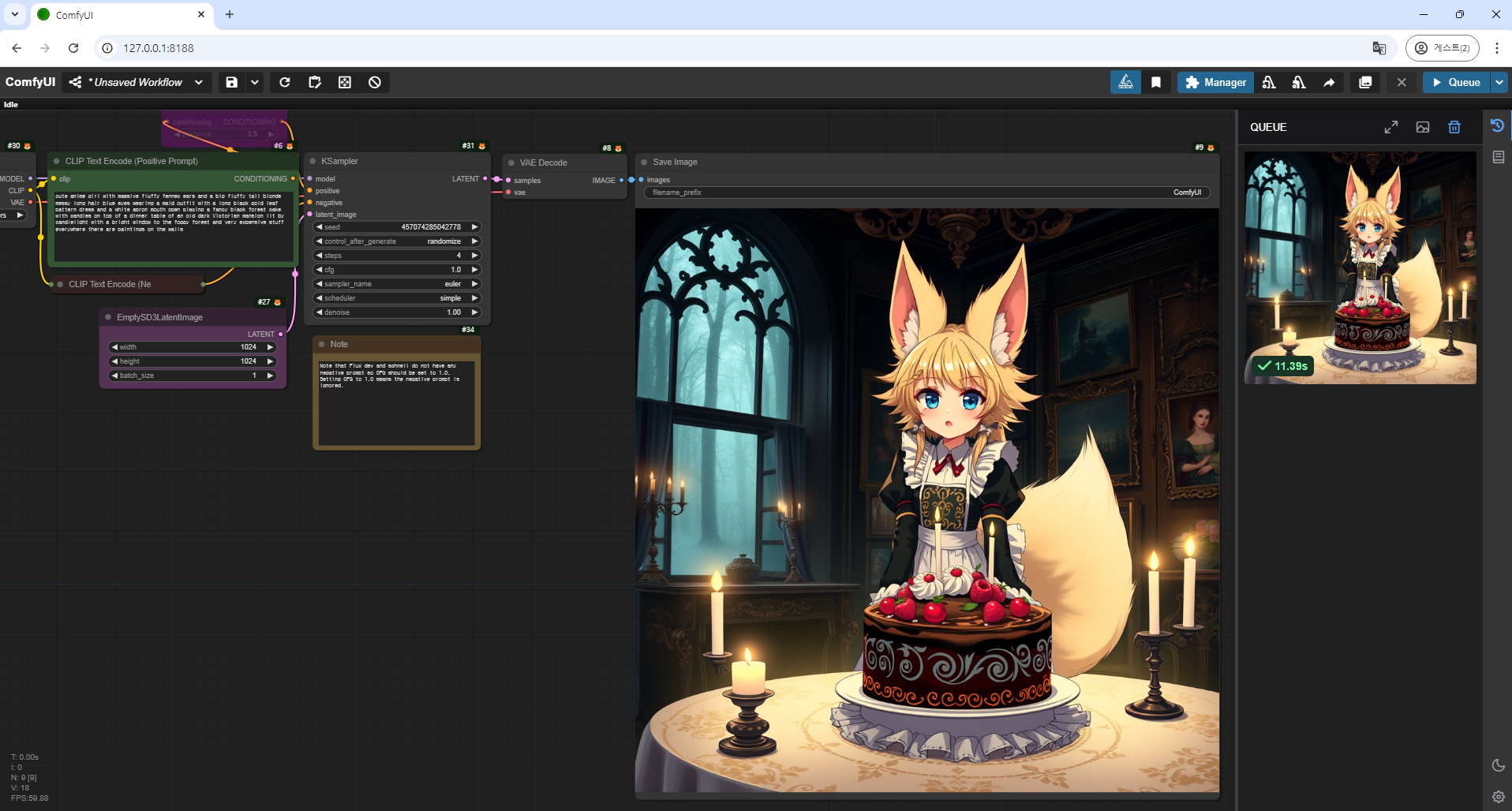1512x811 pixels.
Task: Click the reset view frame icon
Action: coord(345,82)
